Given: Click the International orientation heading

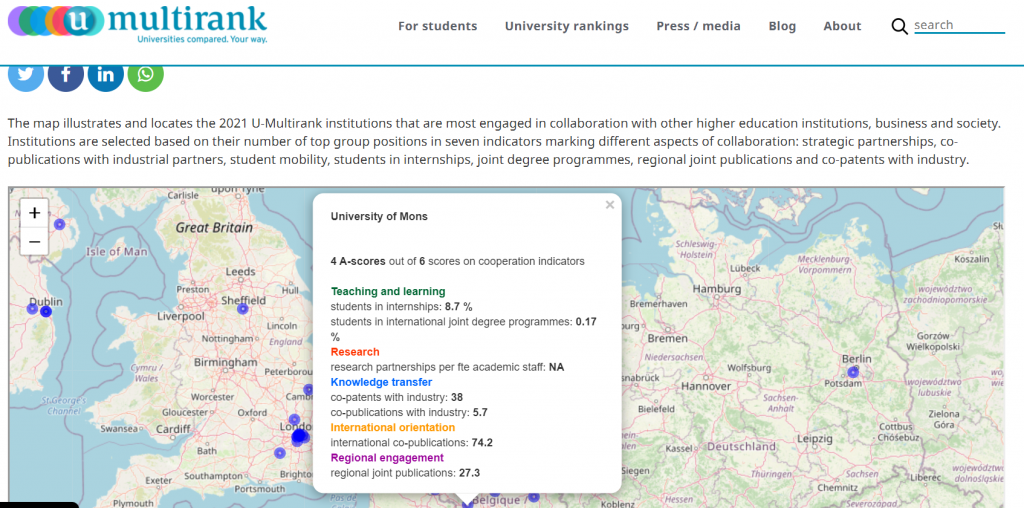Looking at the screenshot, I should 392,428.
